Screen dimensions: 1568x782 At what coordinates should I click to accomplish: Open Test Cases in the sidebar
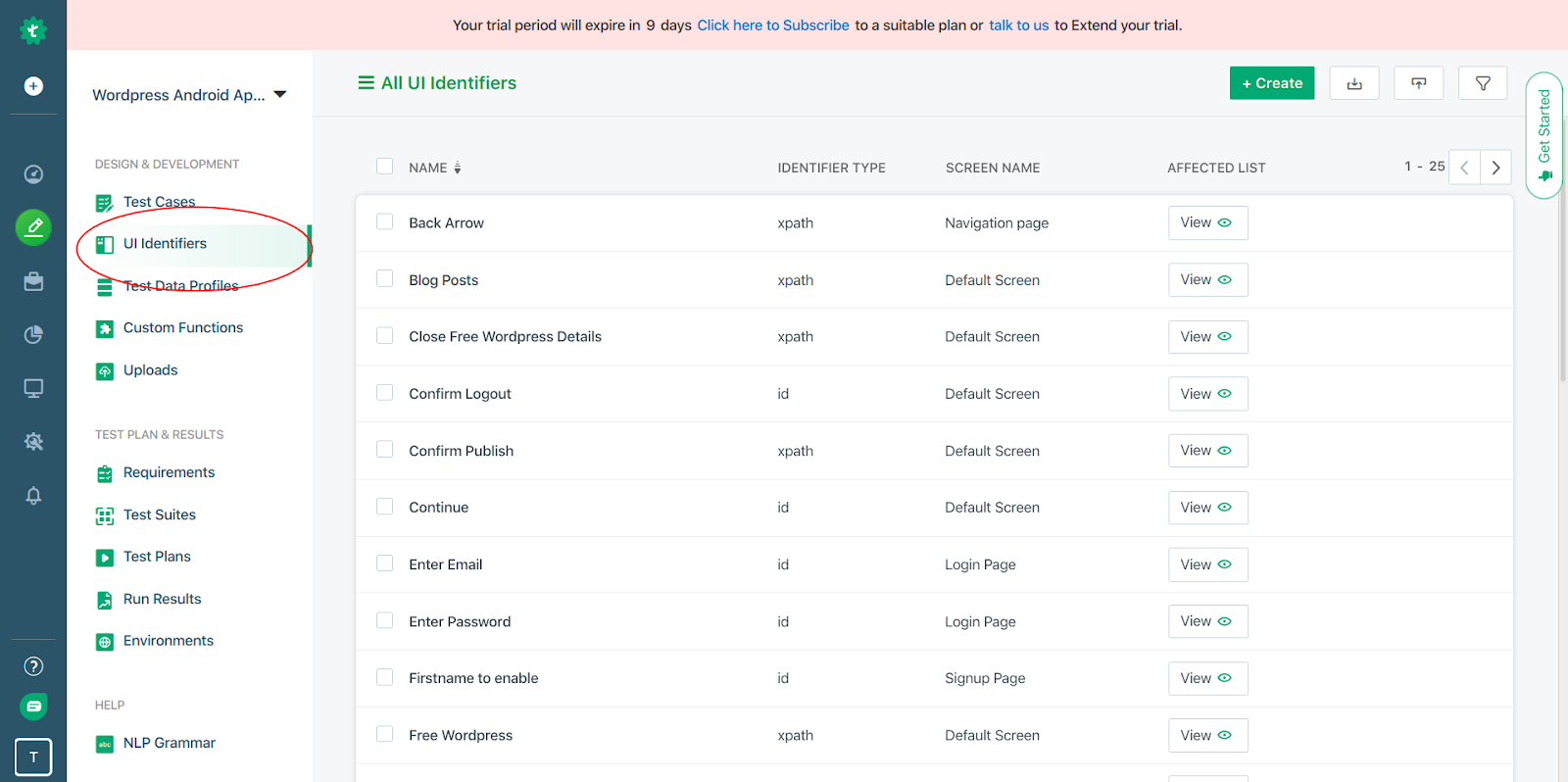159,202
